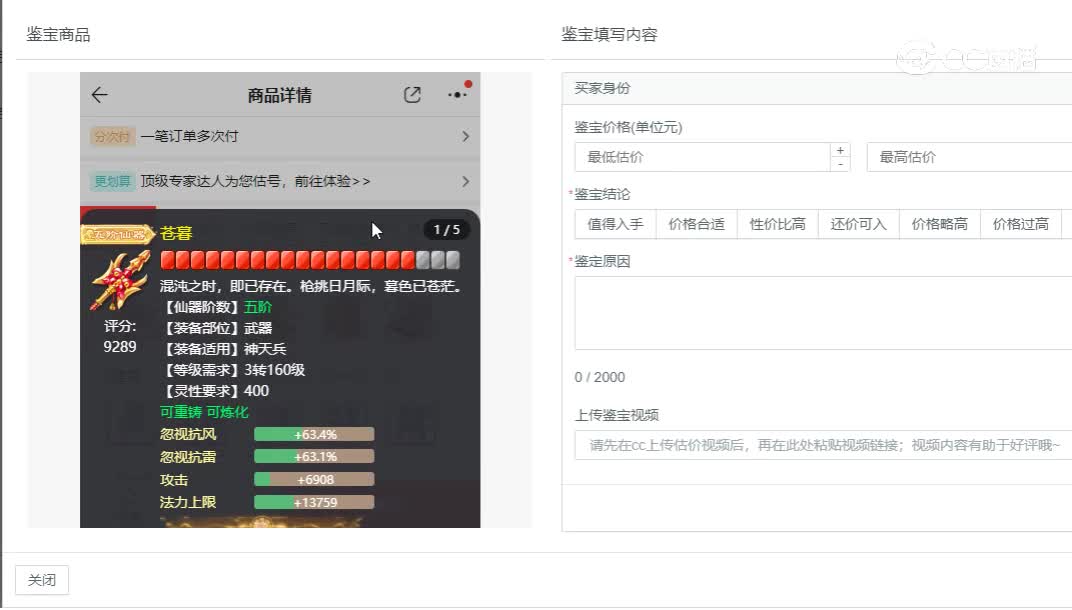The height and width of the screenshot is (610, 1072).
Task: Click the 更划算 tag badge
Action: click(112, 181)
